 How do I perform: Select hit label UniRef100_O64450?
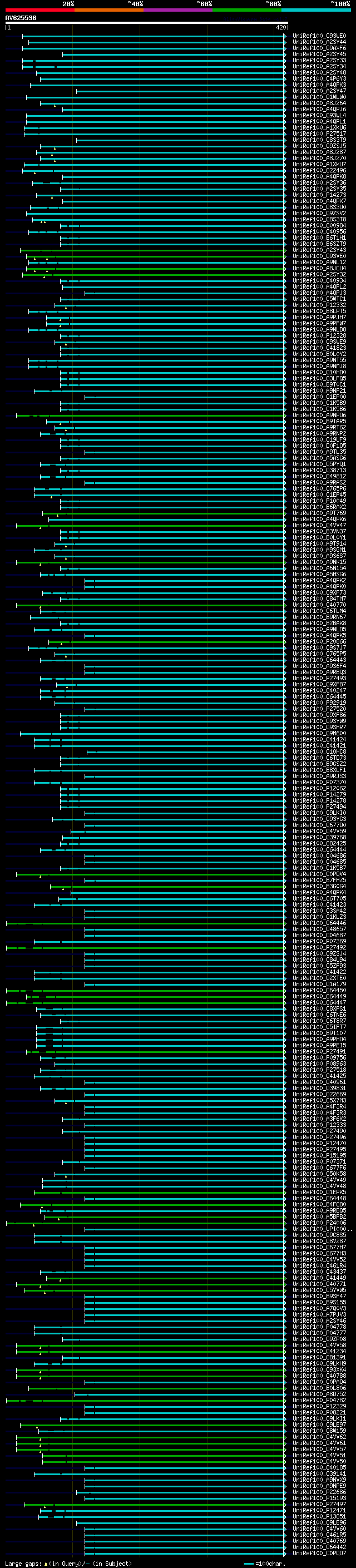(x=319, y=990)
